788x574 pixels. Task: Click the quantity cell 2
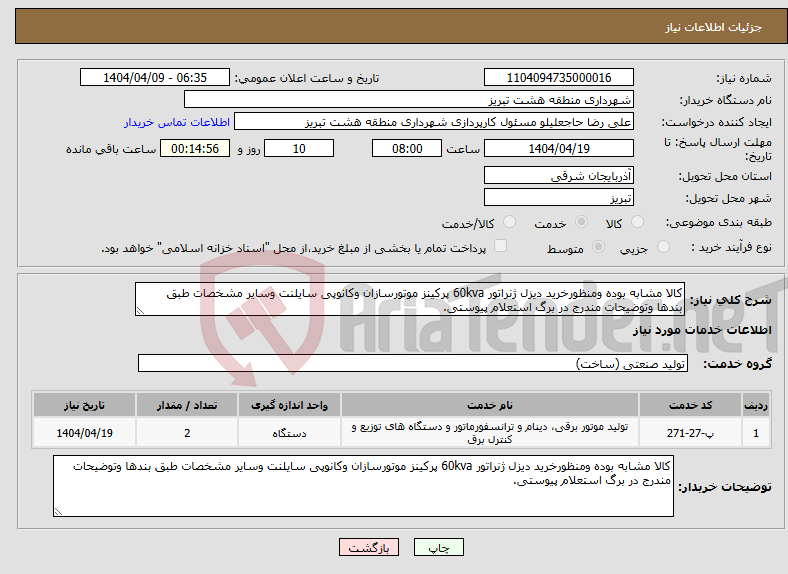[187, 433]
